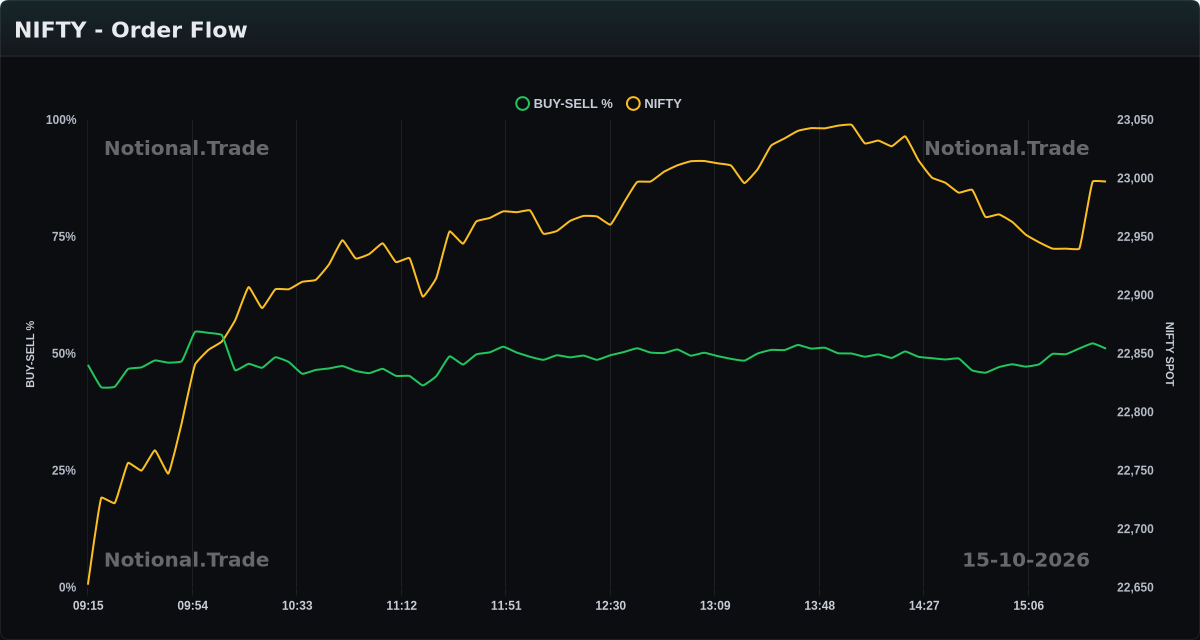The image size is (1200, 640).
Task: Click the 14:27 time axis label
Action: [x=923, y=606]
